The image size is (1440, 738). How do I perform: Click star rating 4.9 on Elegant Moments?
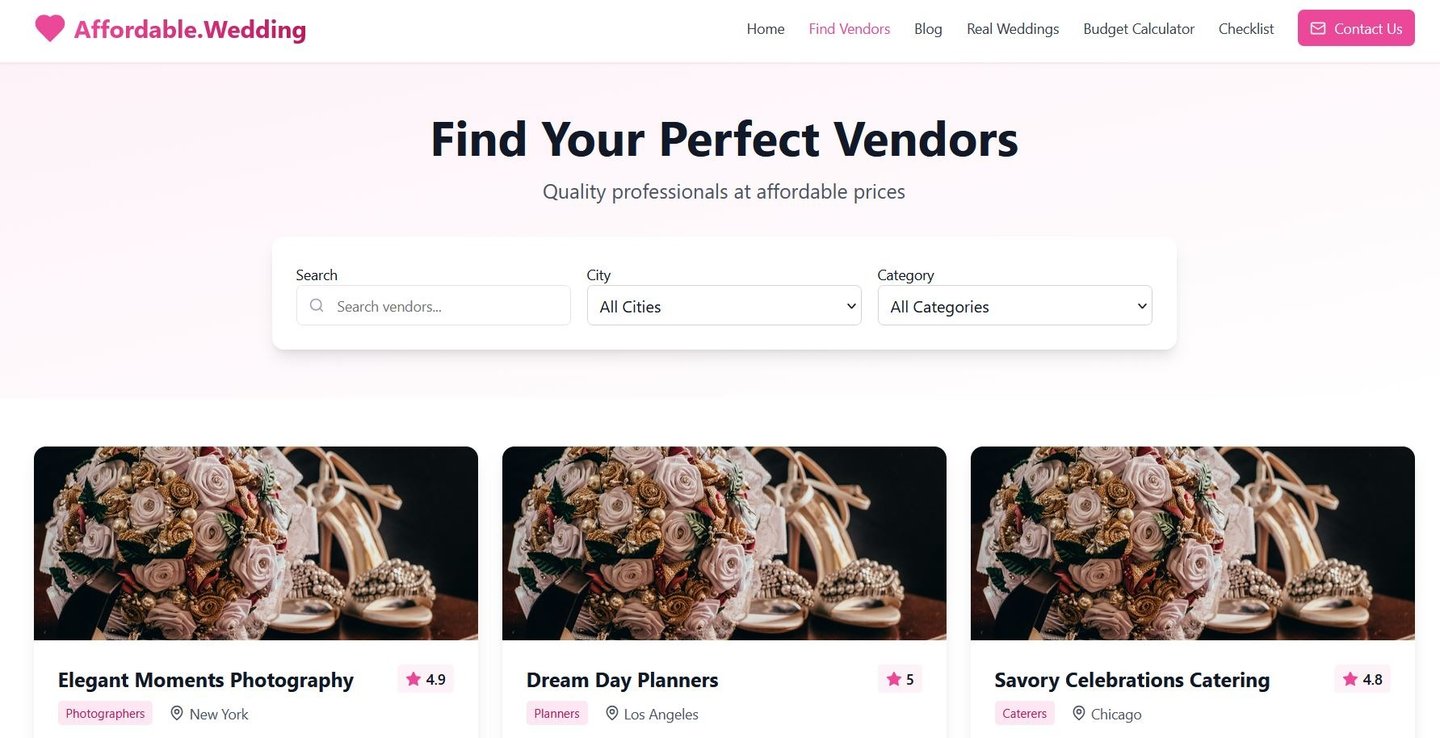point(425,679)
